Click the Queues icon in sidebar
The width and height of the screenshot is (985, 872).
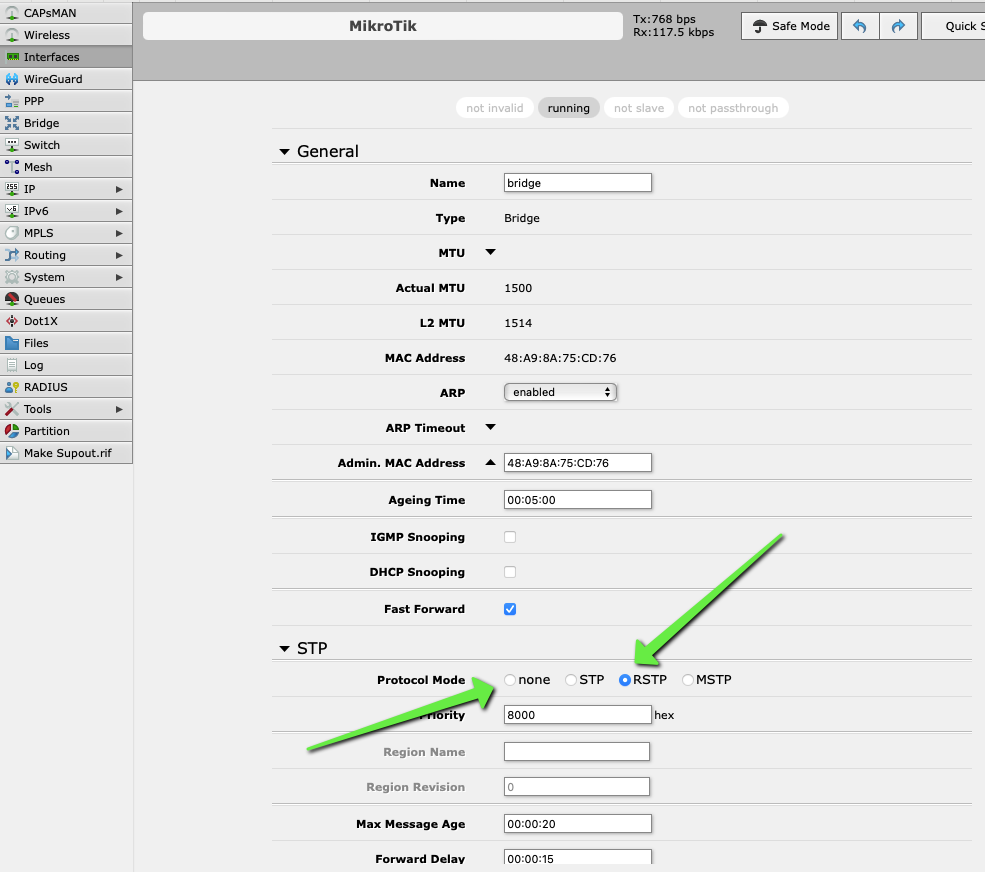click(12, 299)
